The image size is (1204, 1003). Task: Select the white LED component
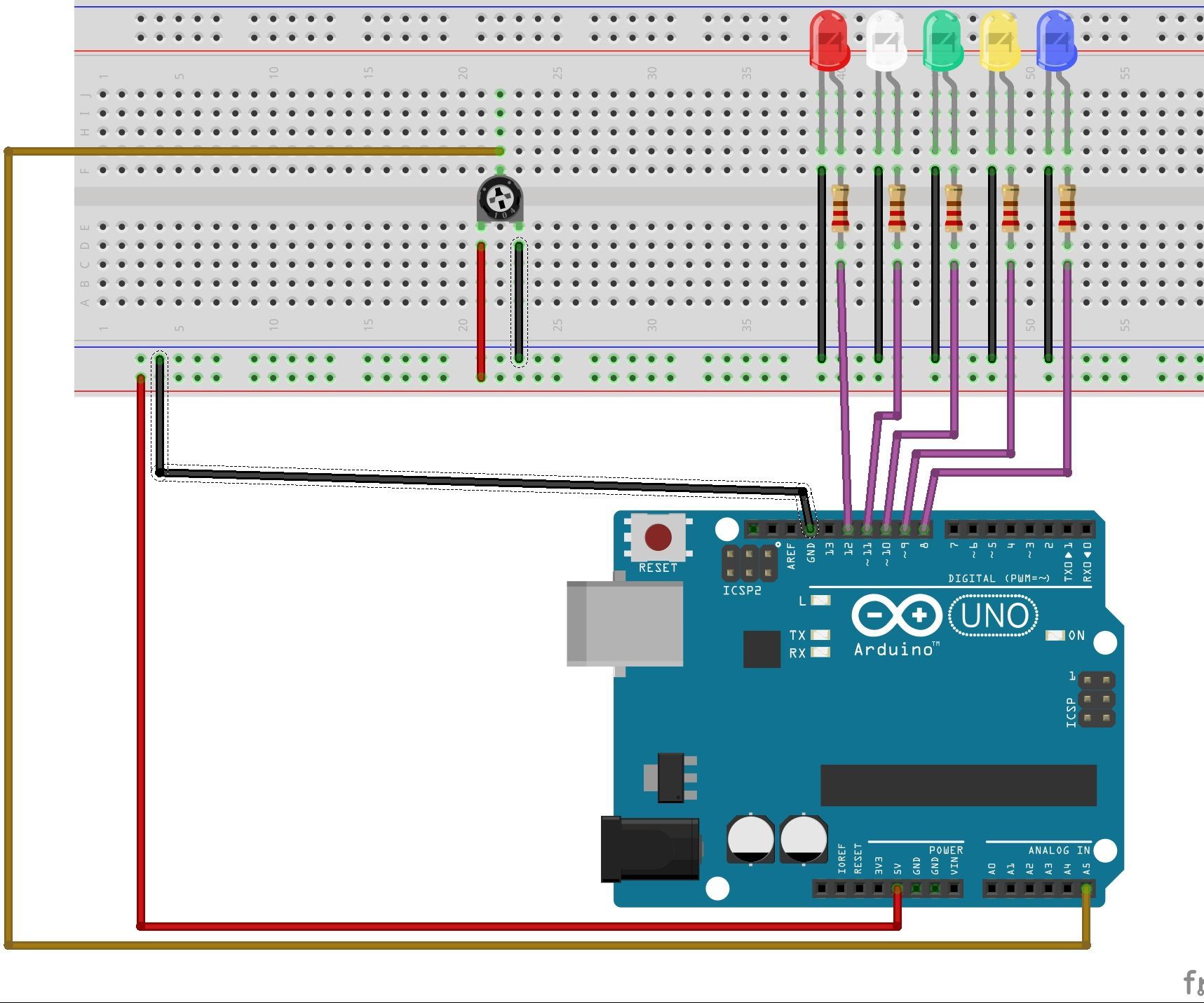(885, 39)
